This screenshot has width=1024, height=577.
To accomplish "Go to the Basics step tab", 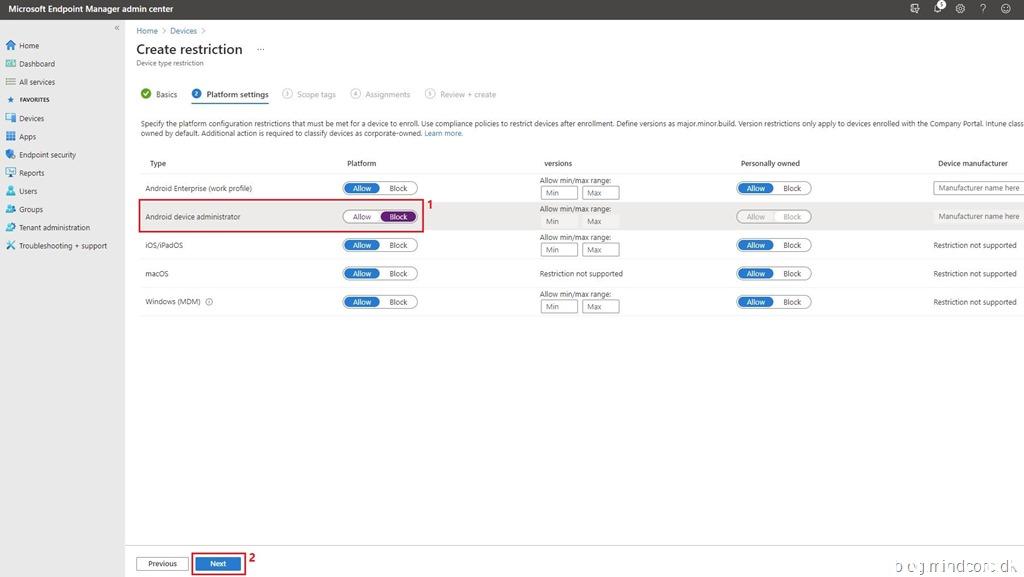I will point(159,95).
